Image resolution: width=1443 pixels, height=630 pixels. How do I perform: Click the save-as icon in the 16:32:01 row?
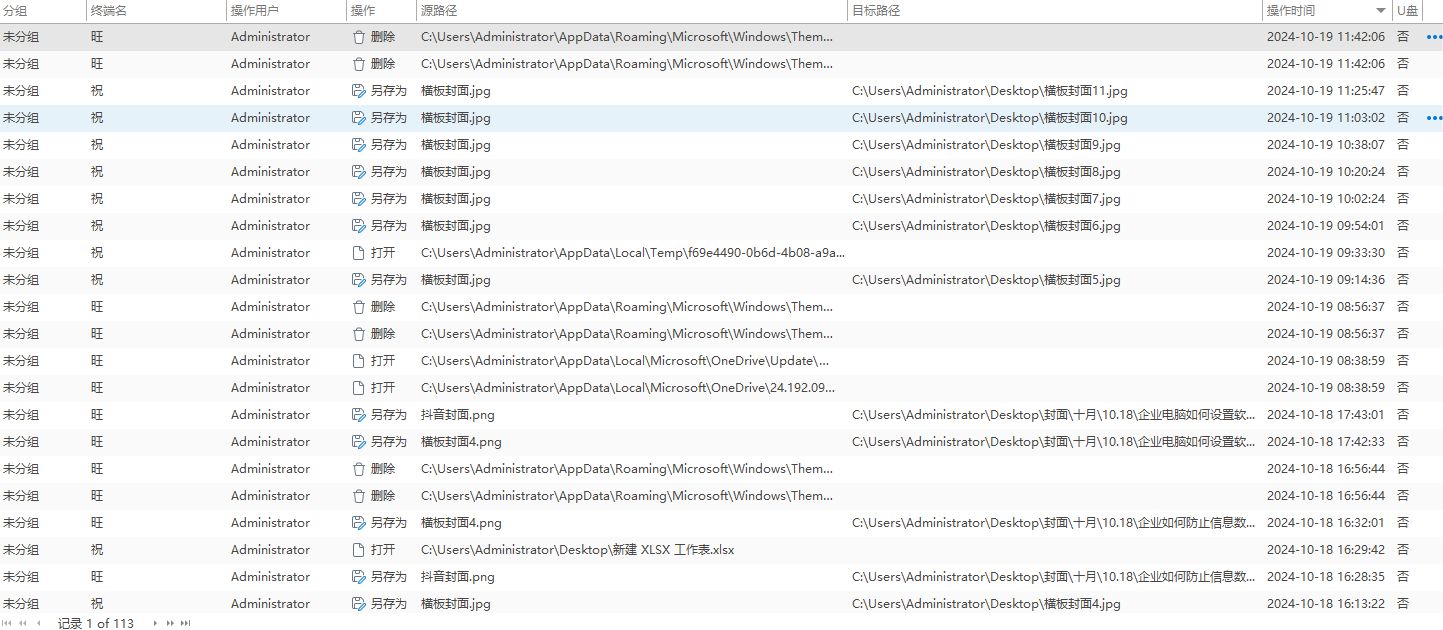pyautogui.click(x=359, y=523)
